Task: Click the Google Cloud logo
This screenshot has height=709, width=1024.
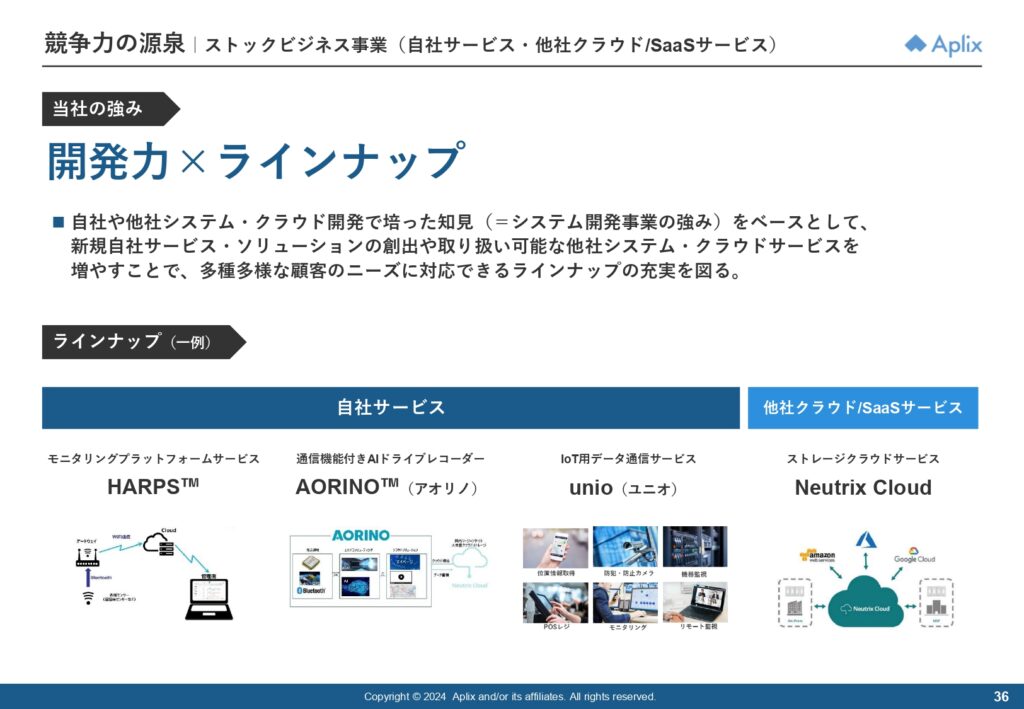Action: [914, 556]
